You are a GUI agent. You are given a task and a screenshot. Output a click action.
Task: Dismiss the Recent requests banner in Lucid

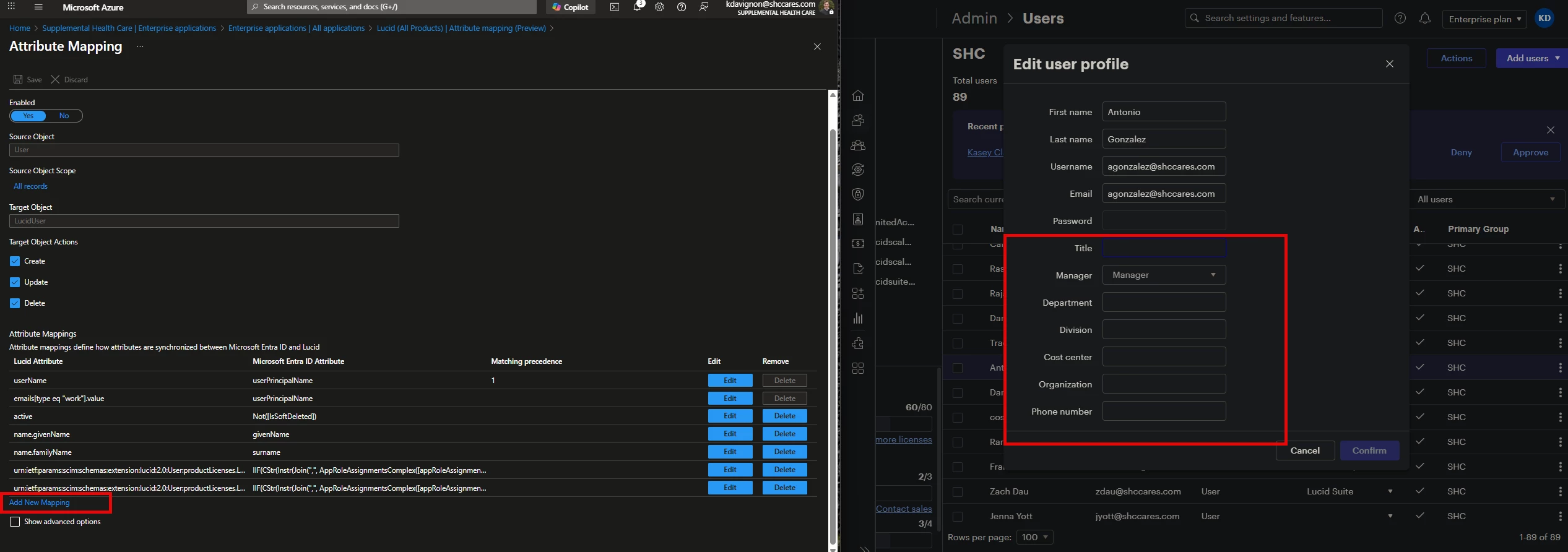(1551, 130)
